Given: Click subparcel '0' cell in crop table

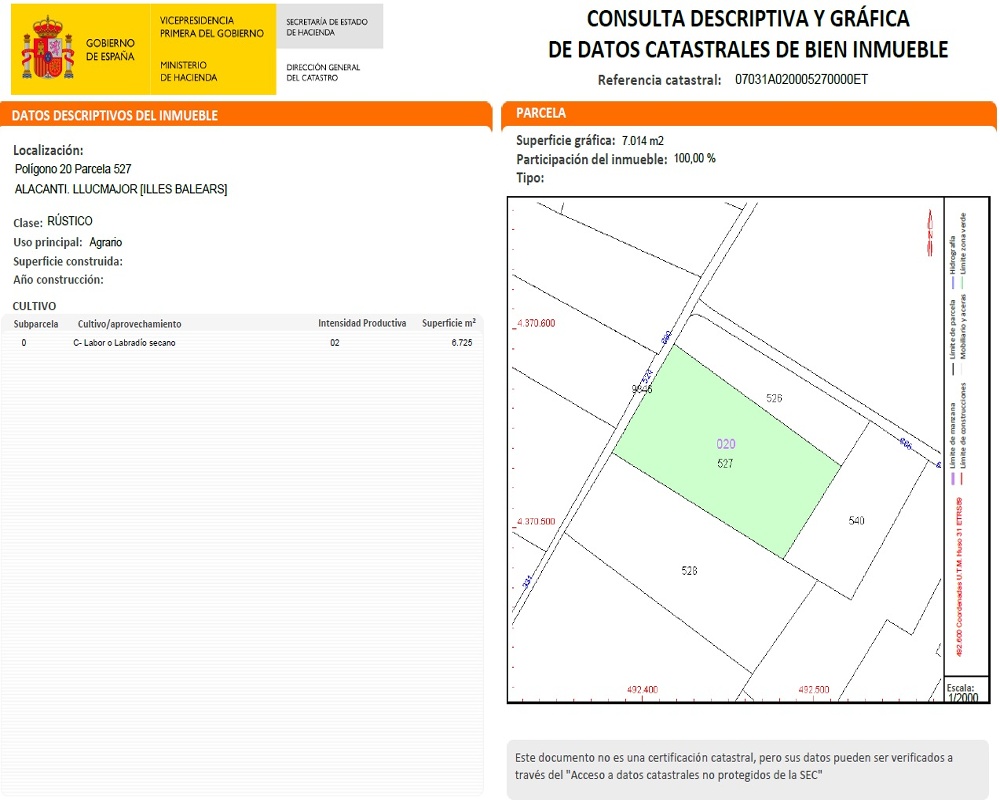Looking at the screenshot, I should 24,343.
